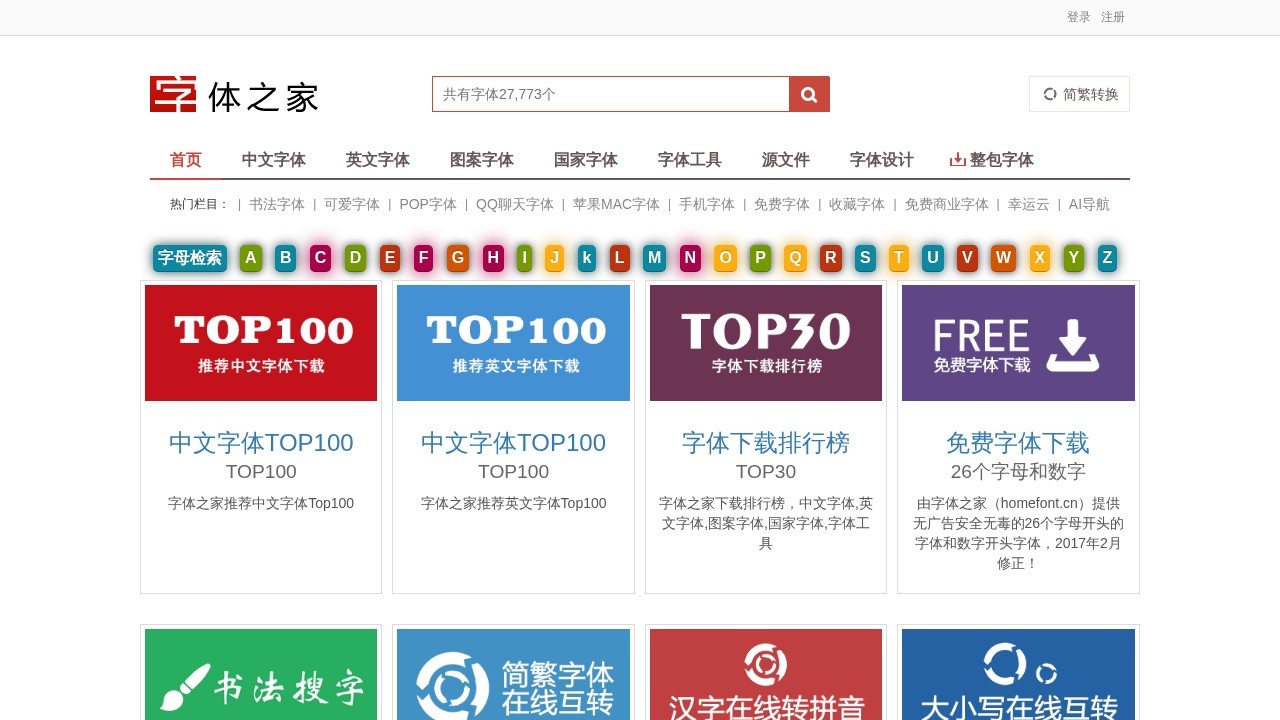
Task: Click the download arrow on the FREE banner
Action: [1071, 343]
